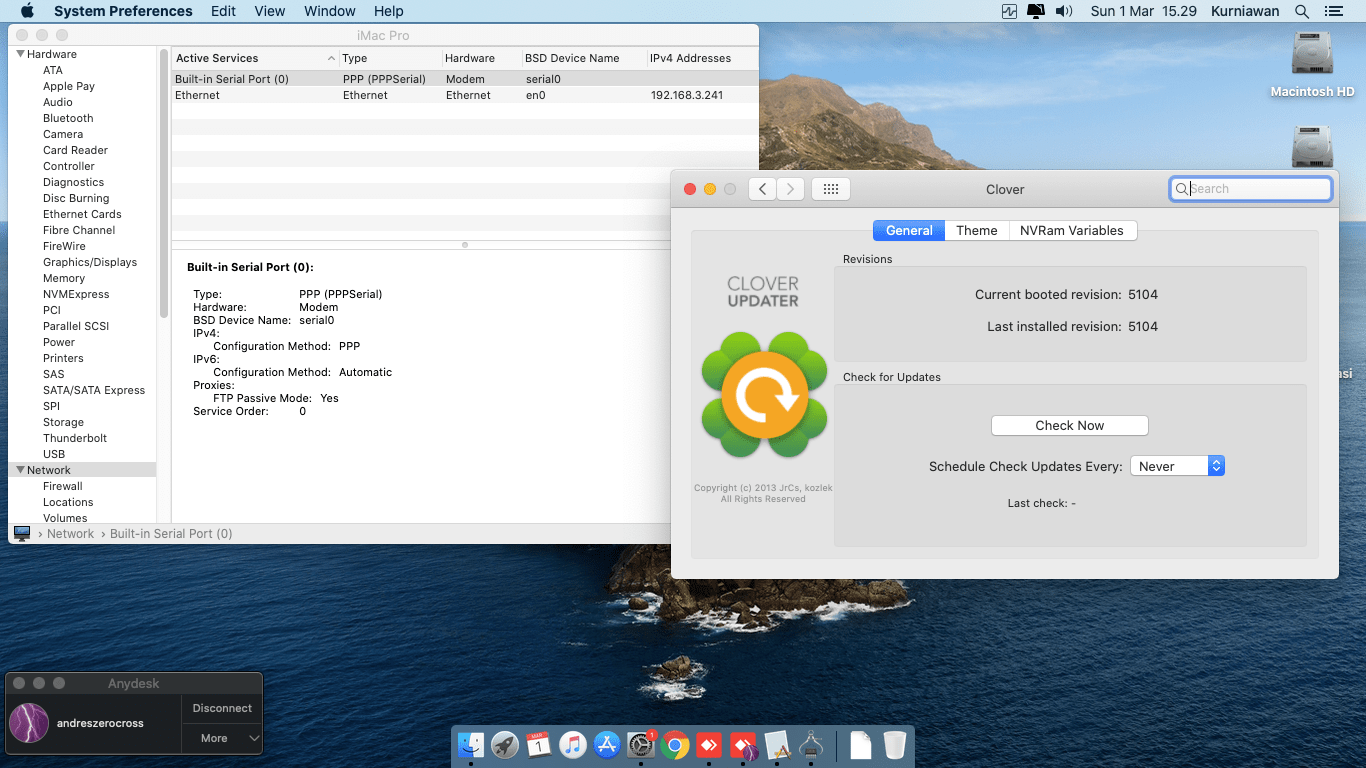Click Built-in Serial Port (0) in path bar

171,534
